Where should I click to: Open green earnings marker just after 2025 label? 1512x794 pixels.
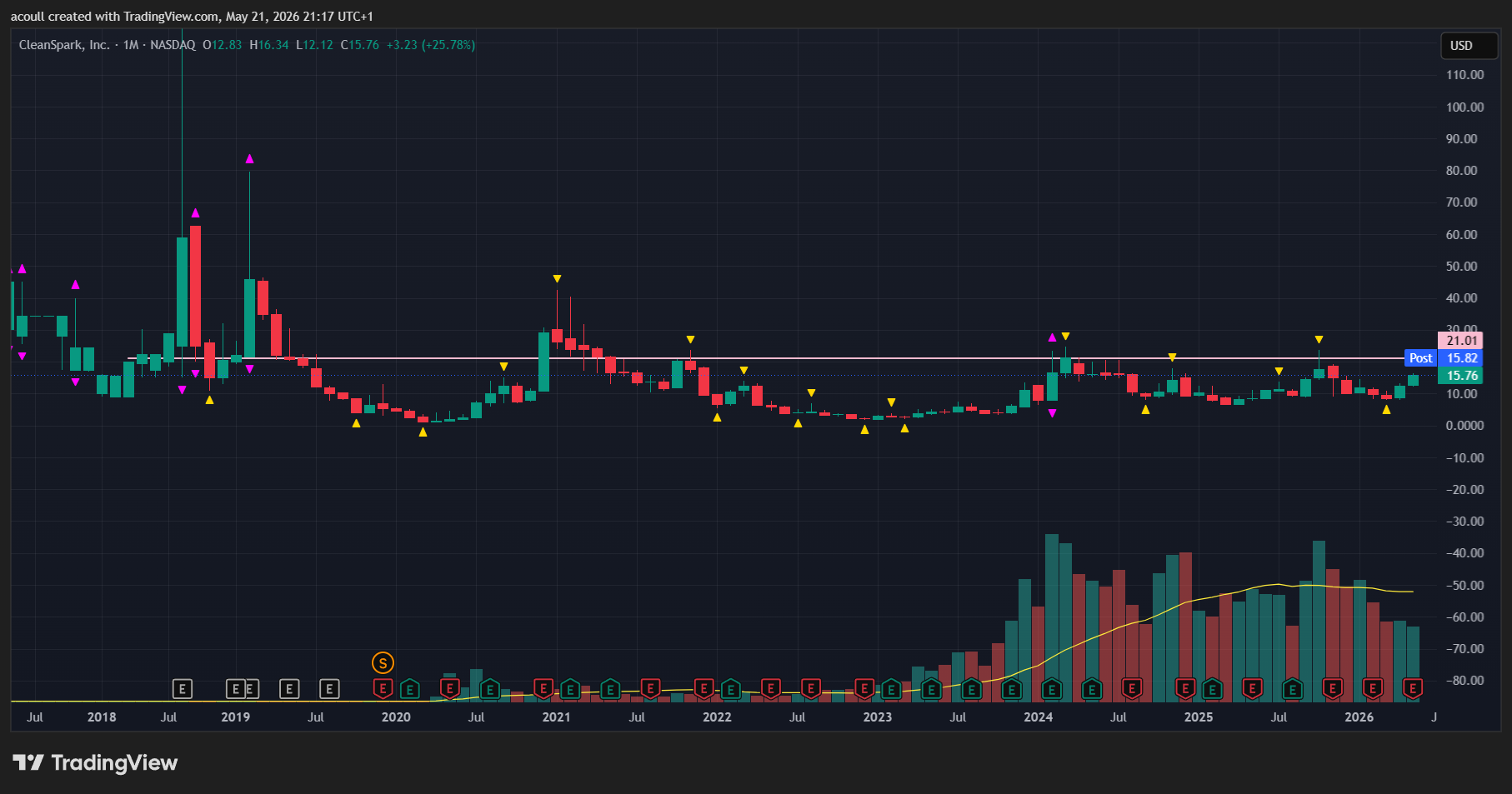click(x=1212, y=689)
